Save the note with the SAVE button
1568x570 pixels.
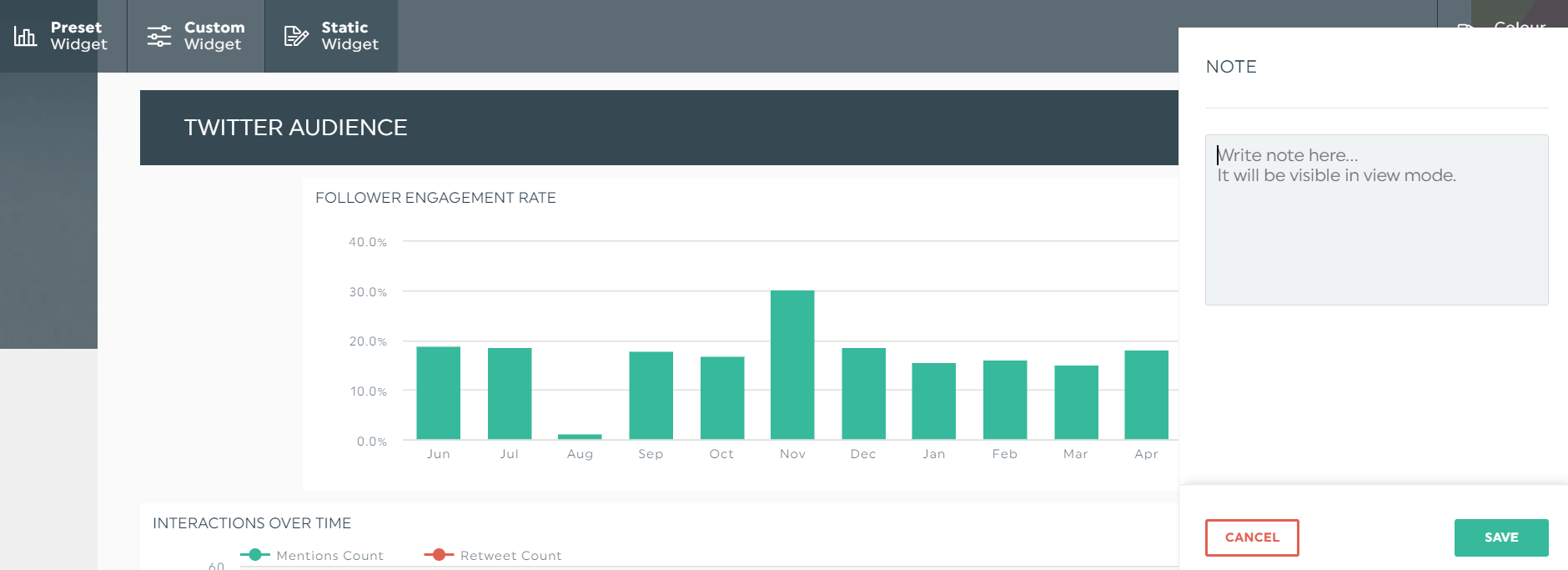click(1501, 537)
